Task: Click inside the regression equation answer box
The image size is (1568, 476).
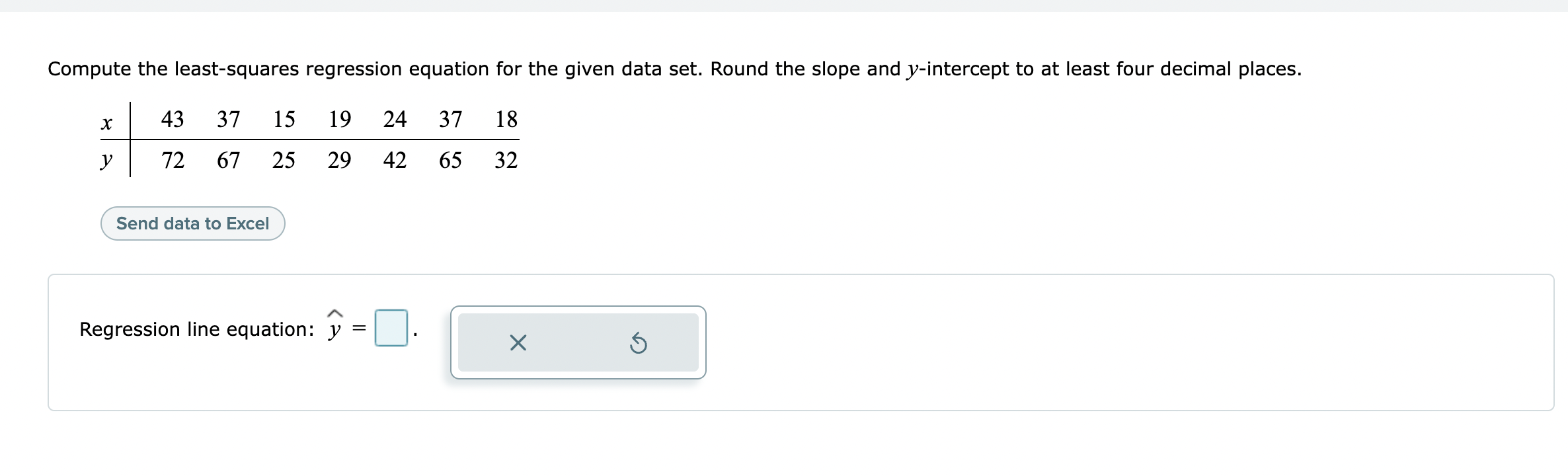Action: (390, 329)
